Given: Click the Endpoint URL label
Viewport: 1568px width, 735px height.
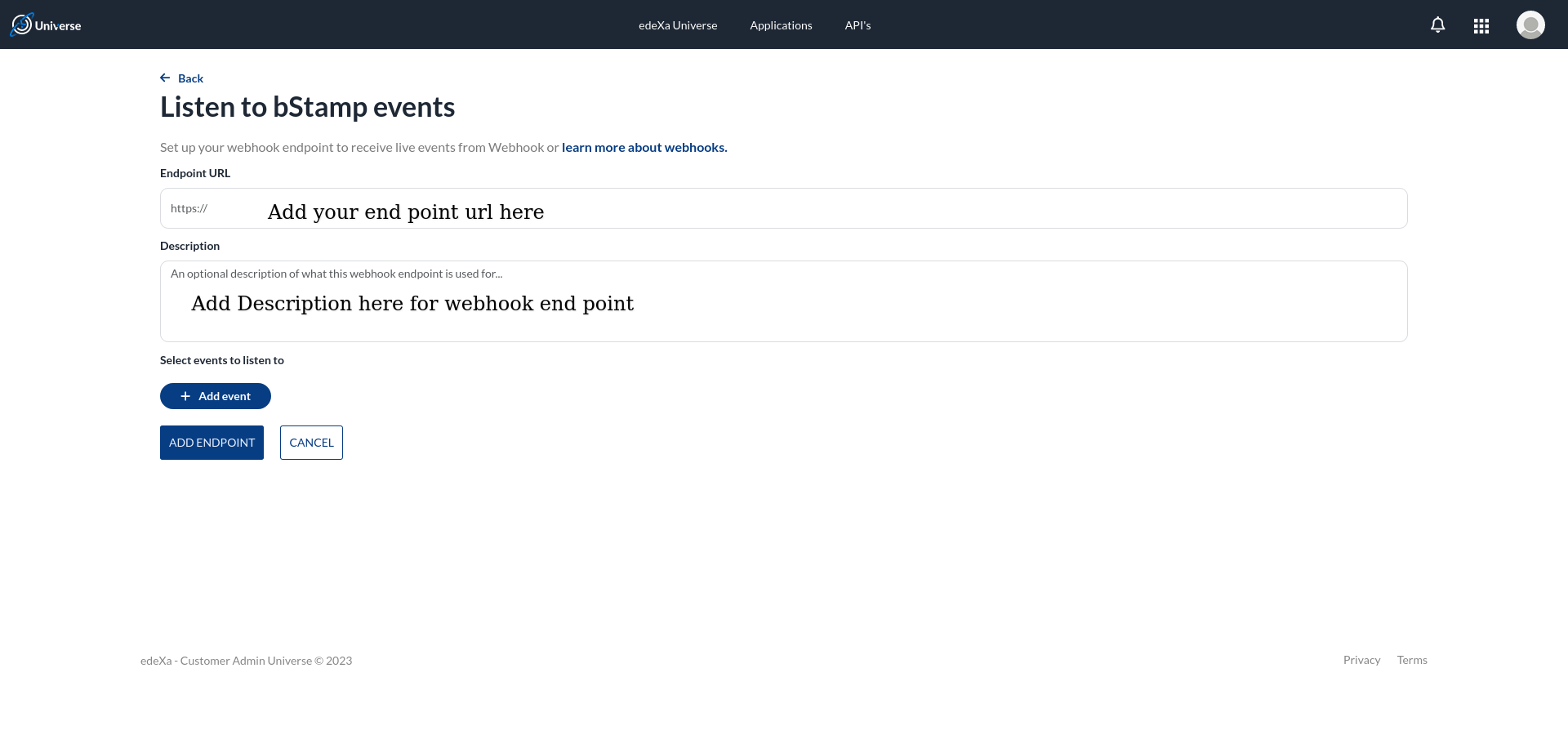Looking at the screenshot, I should tap(195, 173).
